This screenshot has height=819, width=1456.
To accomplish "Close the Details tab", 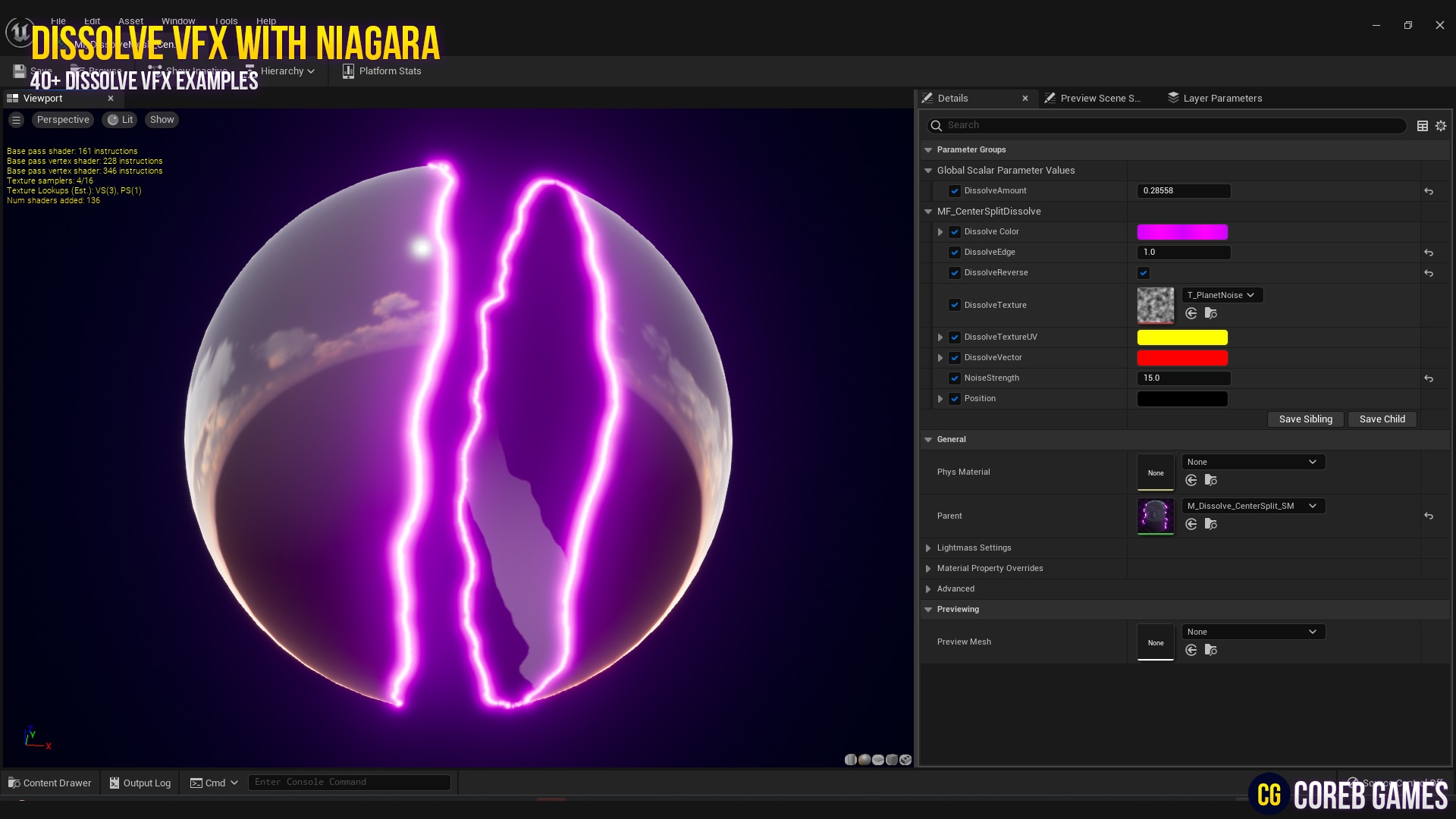I will click(x=1025, y=99).
